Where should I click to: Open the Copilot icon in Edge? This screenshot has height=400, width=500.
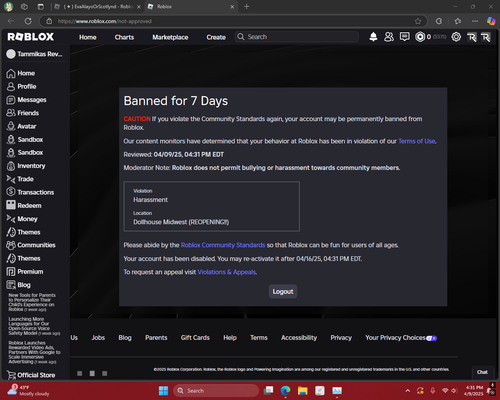click(491, 21)
